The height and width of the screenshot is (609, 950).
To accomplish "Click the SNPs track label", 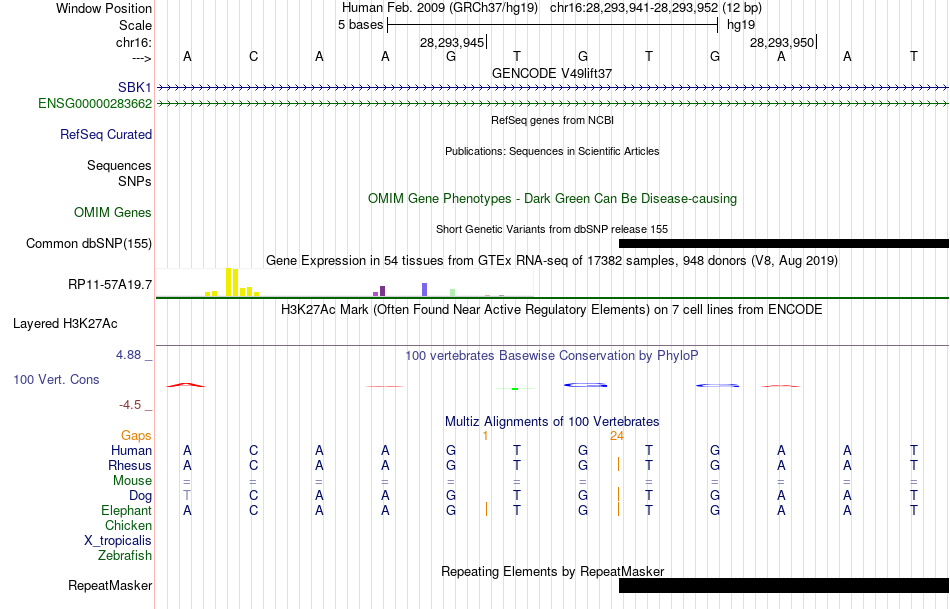I will (x=135, y=181).
